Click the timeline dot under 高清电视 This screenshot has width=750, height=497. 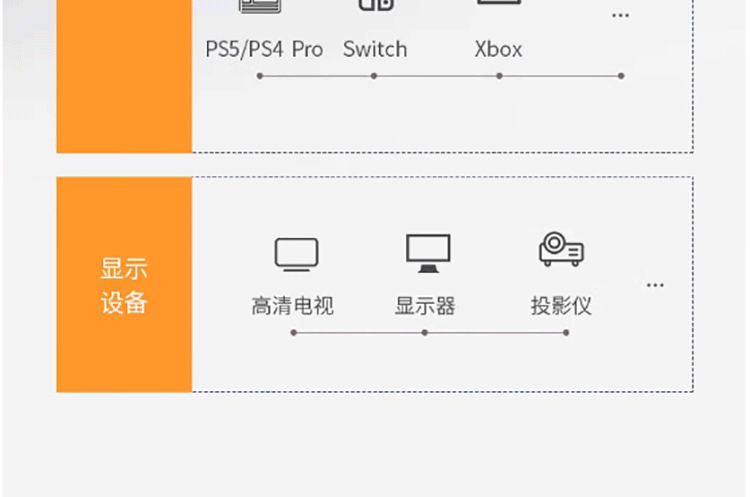coord(294,332)
